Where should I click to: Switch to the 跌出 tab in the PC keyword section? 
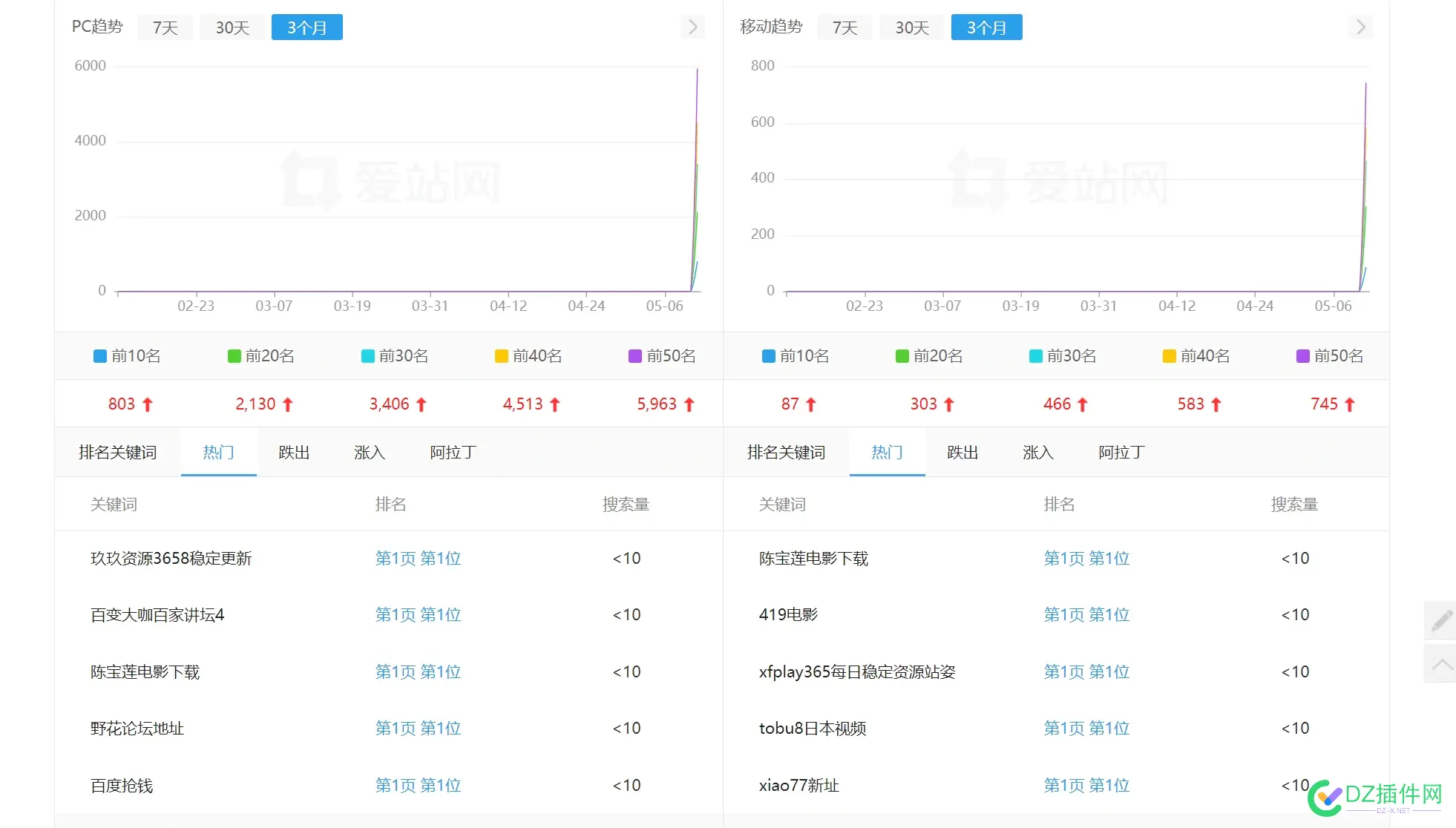point(294,452)
